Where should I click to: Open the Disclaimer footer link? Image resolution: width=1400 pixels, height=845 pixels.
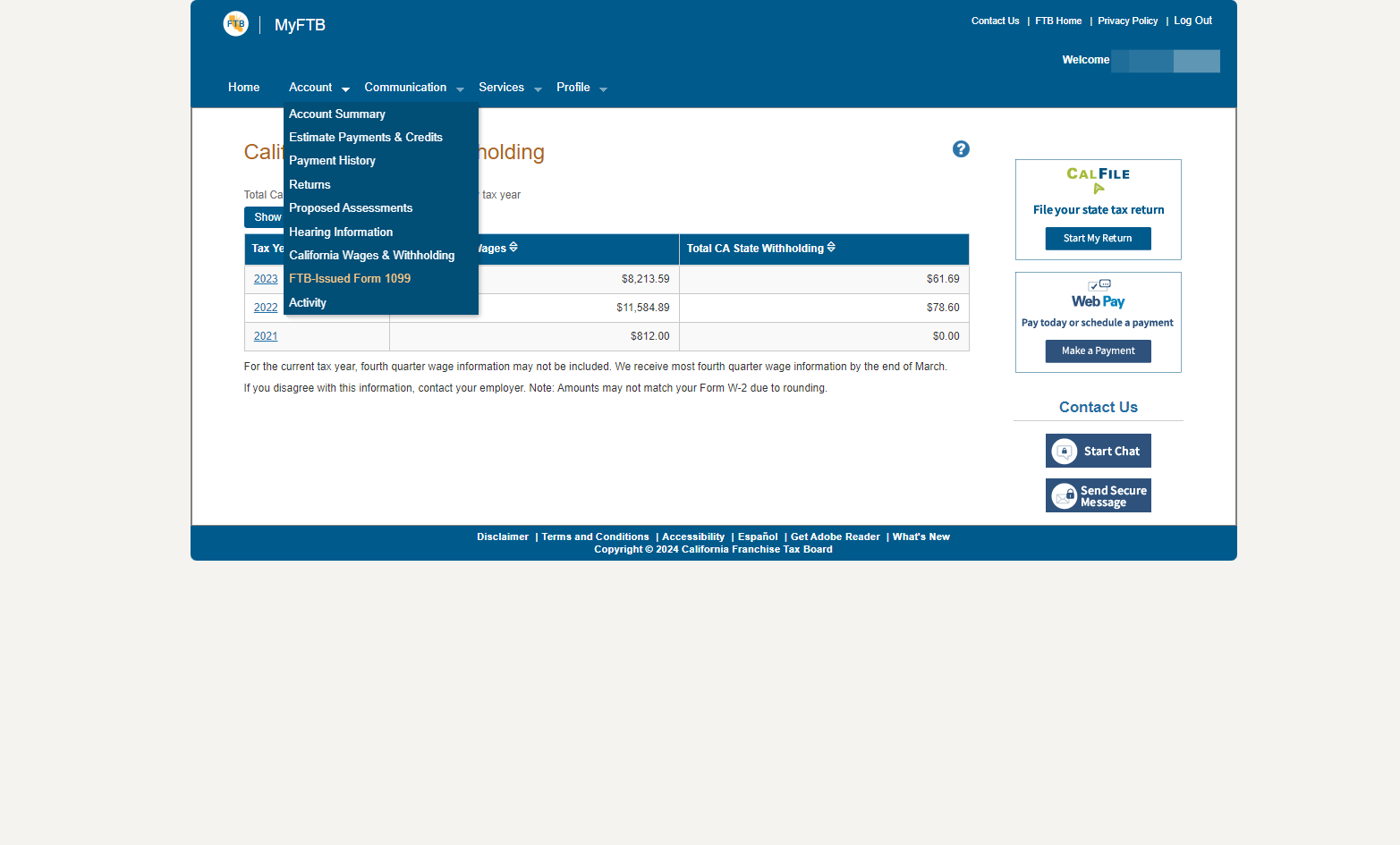(x=503, y=537)
